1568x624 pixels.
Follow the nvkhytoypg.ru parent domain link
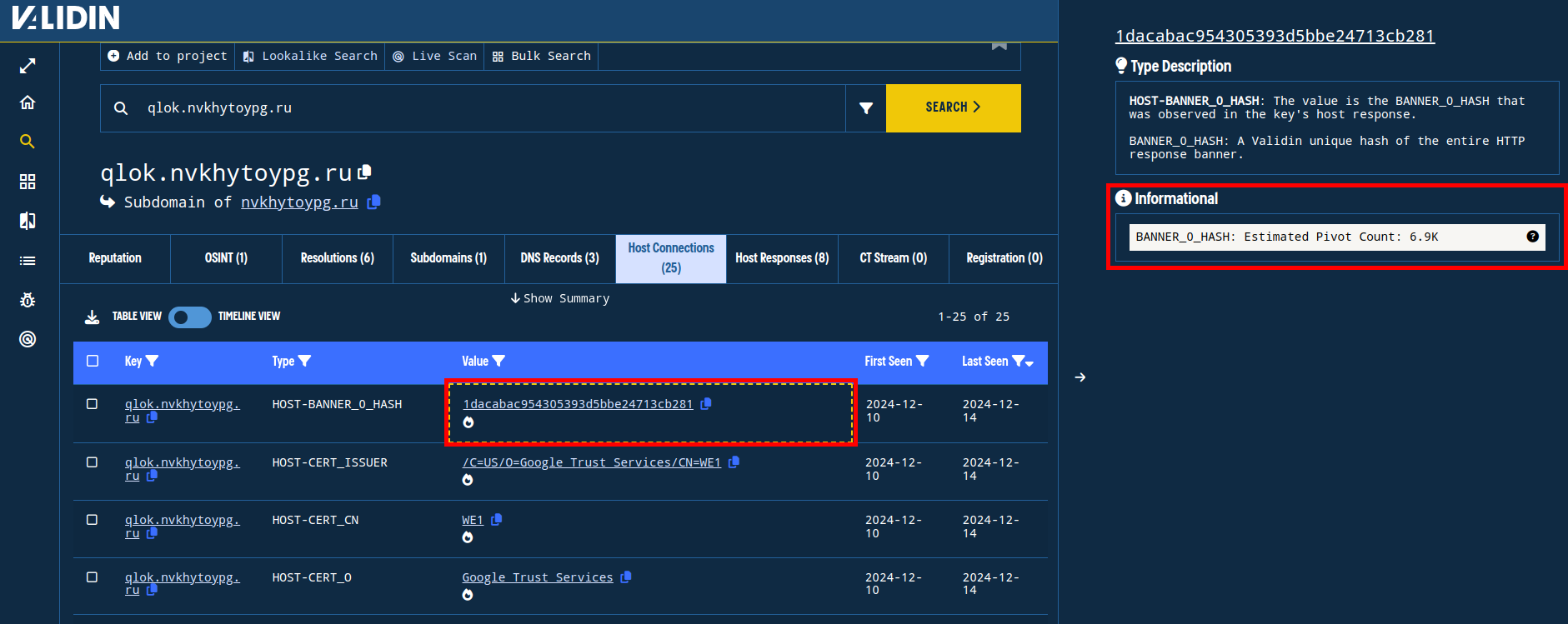(299, 202)
